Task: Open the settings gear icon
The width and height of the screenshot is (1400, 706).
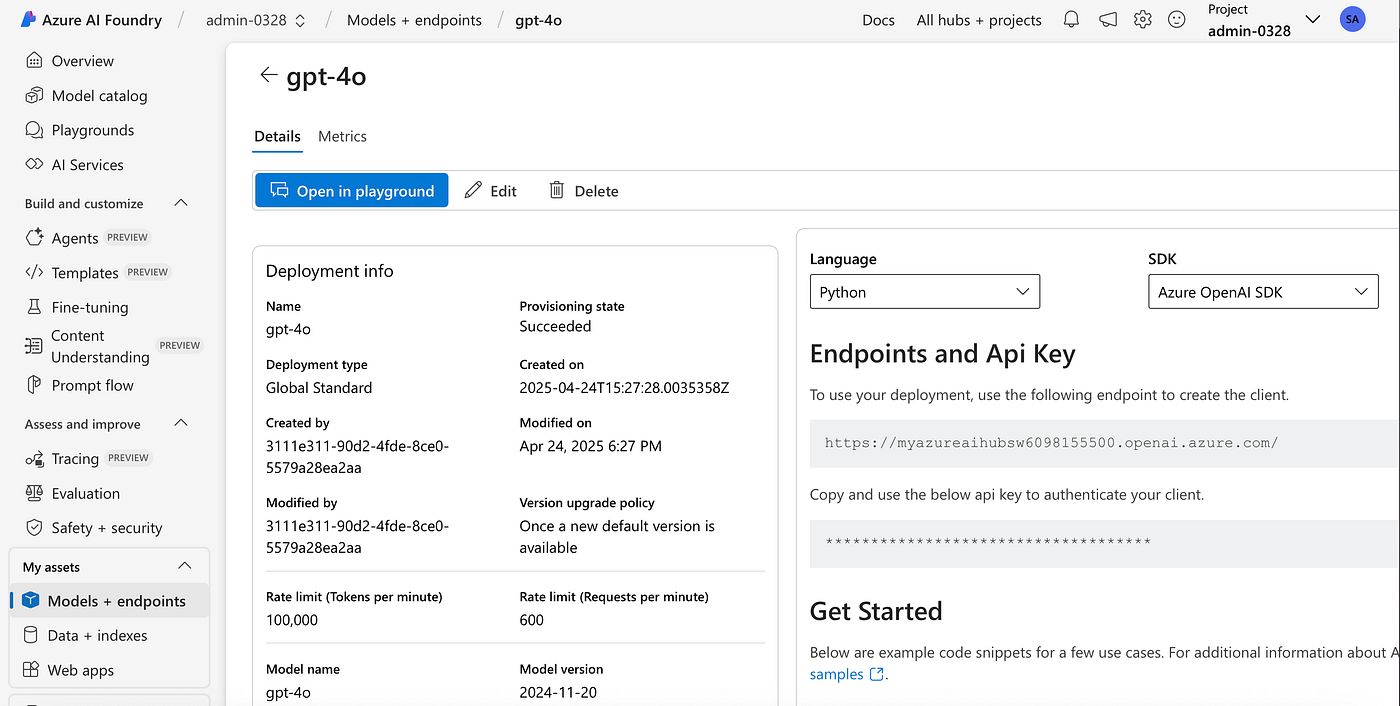Action: (x=1143, y=20)
